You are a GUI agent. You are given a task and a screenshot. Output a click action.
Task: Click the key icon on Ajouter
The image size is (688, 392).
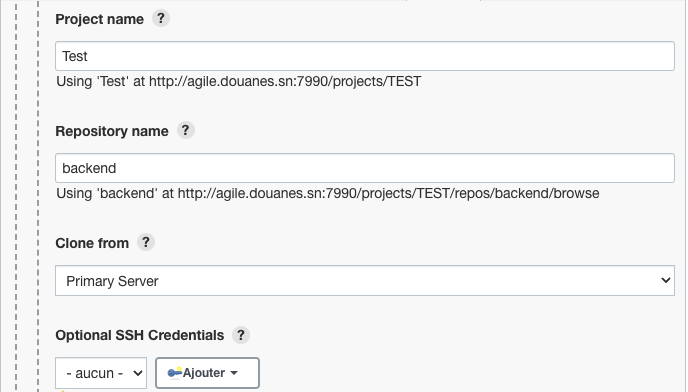tap(175, 373)
